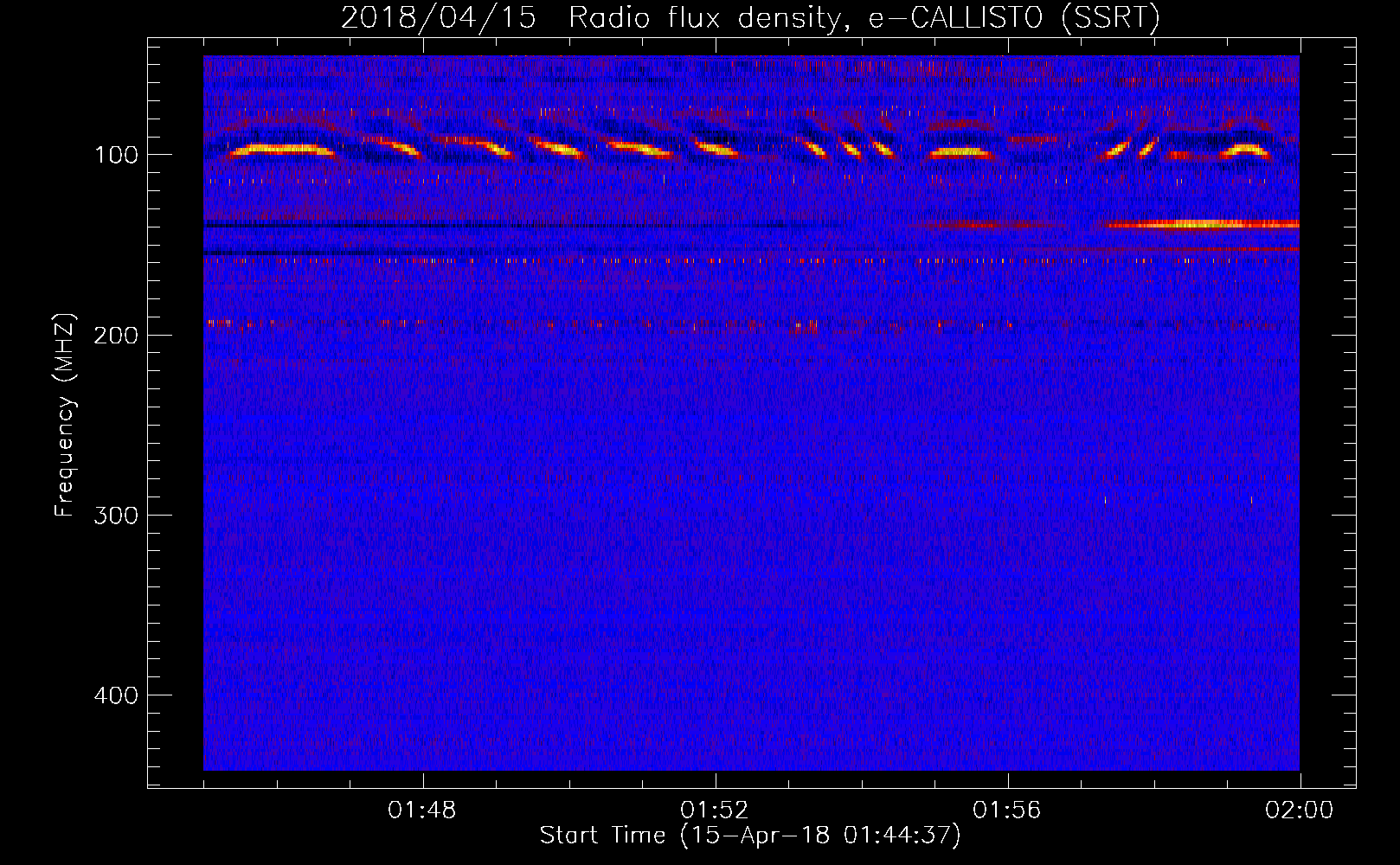Screen dimensions: 1400x865
Task: Click the 300 frequency tick label
Action: coord(116,515)
